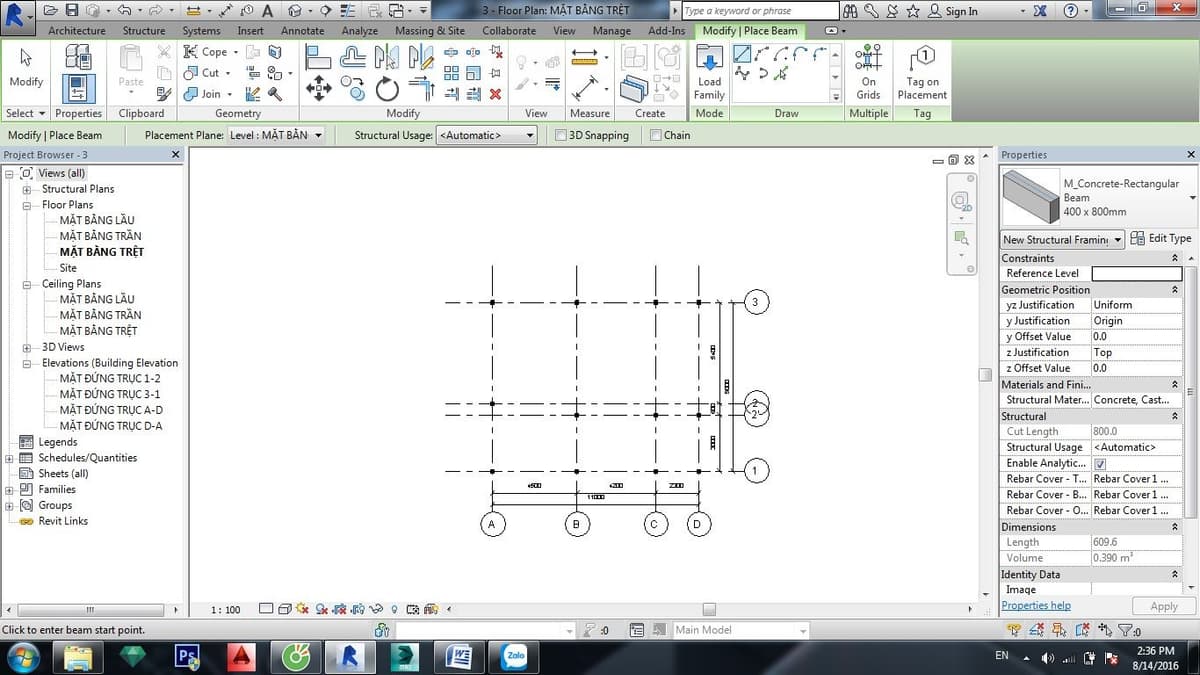Click the Rotate tool icon
Image resolution: width=1200 pixels, height=675 pixels.
388,90
